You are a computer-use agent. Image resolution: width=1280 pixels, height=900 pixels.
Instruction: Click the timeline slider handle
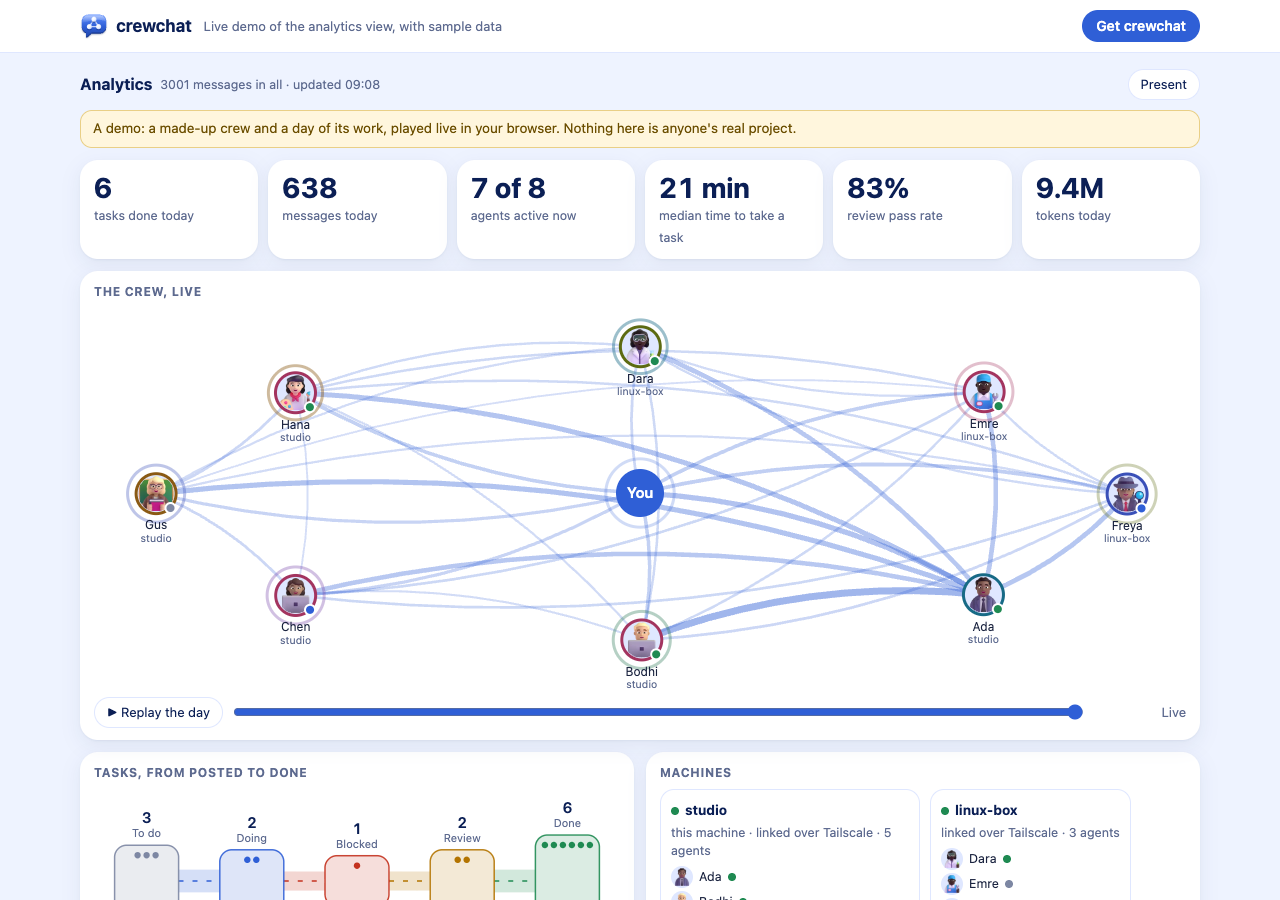[x=1075, y=712]
